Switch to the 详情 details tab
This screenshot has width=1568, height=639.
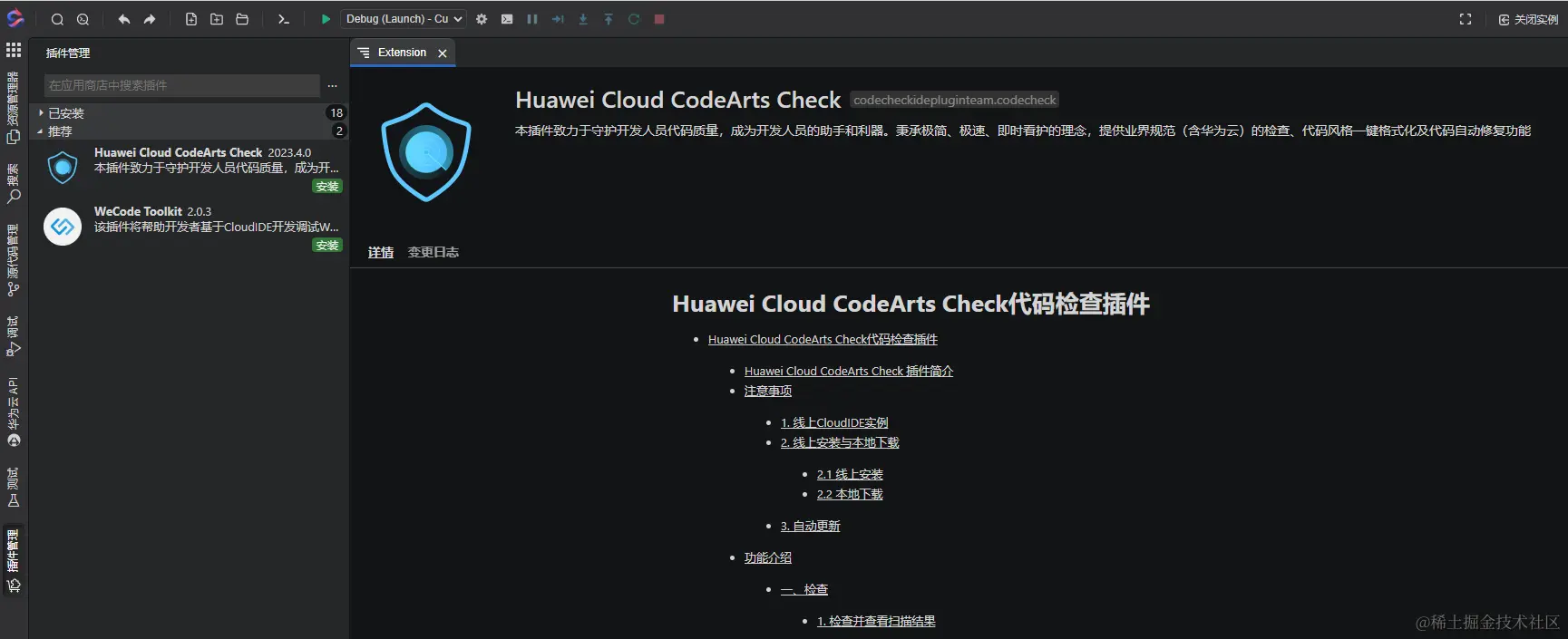tap(381, 252)
